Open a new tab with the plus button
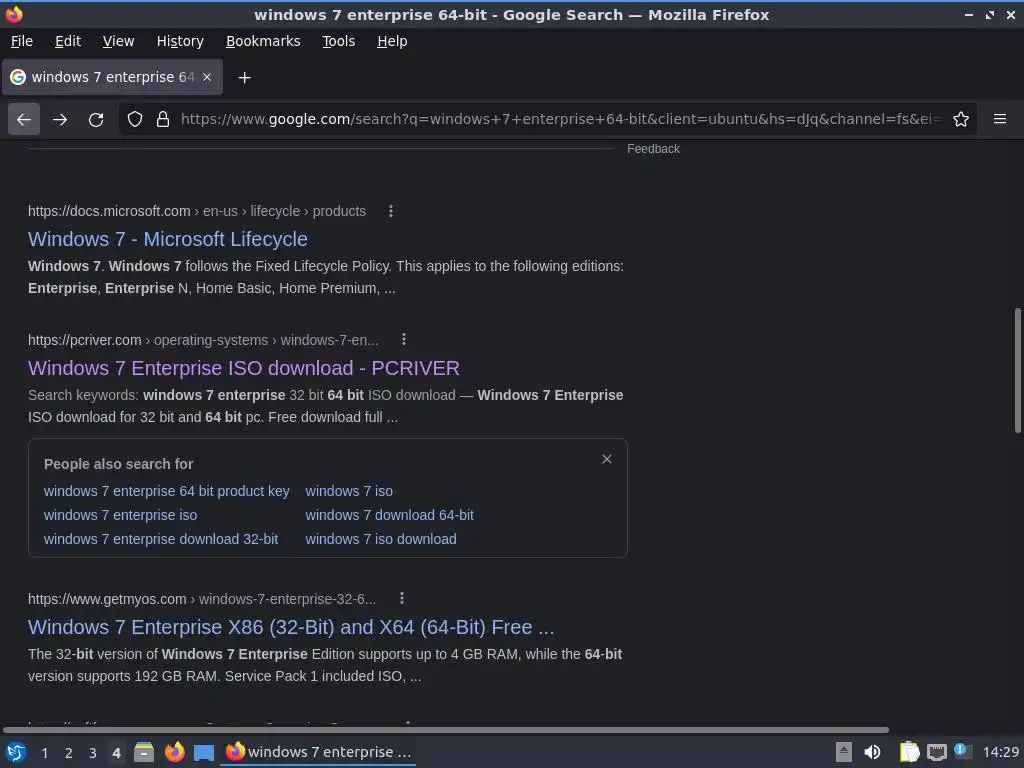Viewport: 1024px width, 768px height. tap(244, 78)
